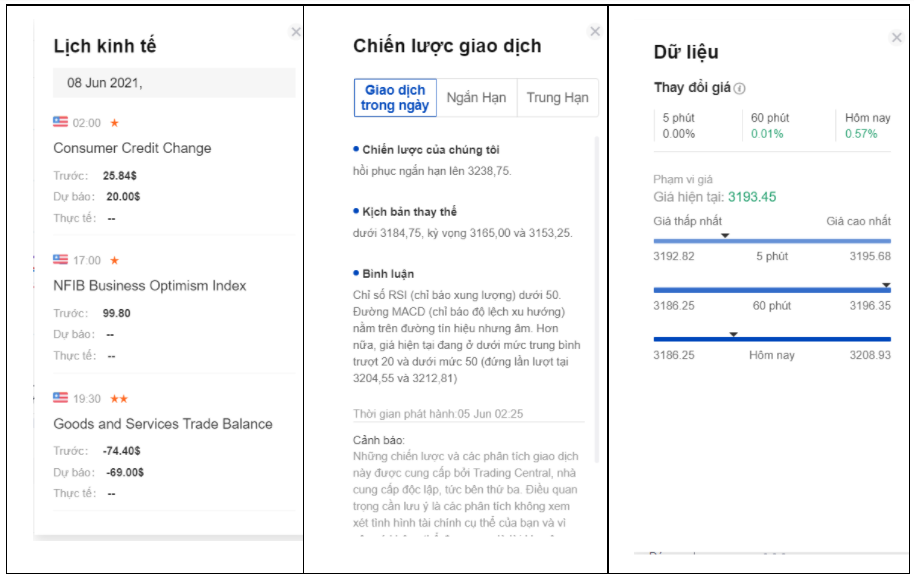Switch to the Trung Hạn tab
Image resolution: width=914 pixels, height=576 pixels.
click(557, 98)
